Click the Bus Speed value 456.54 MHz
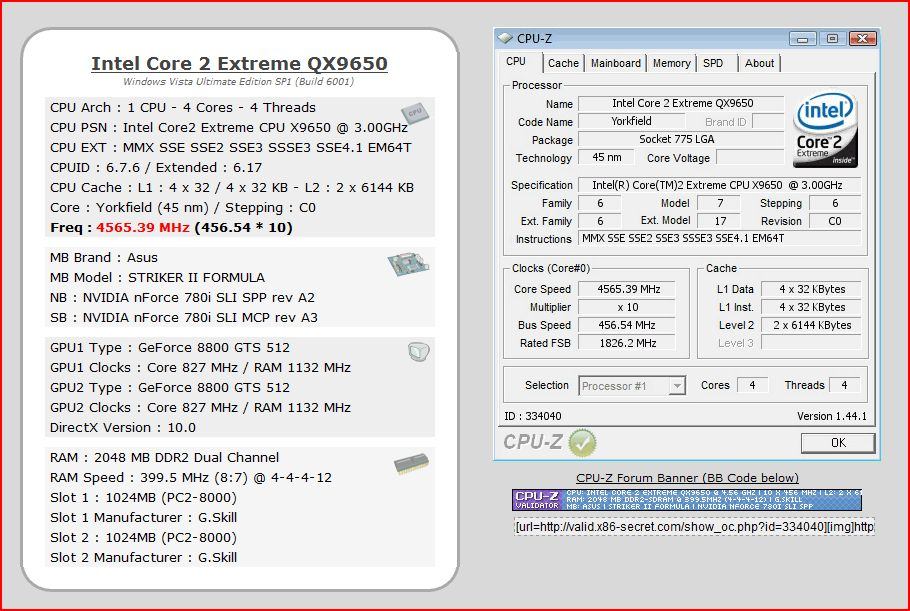This screenshot has height=611, width=910. 627,325
